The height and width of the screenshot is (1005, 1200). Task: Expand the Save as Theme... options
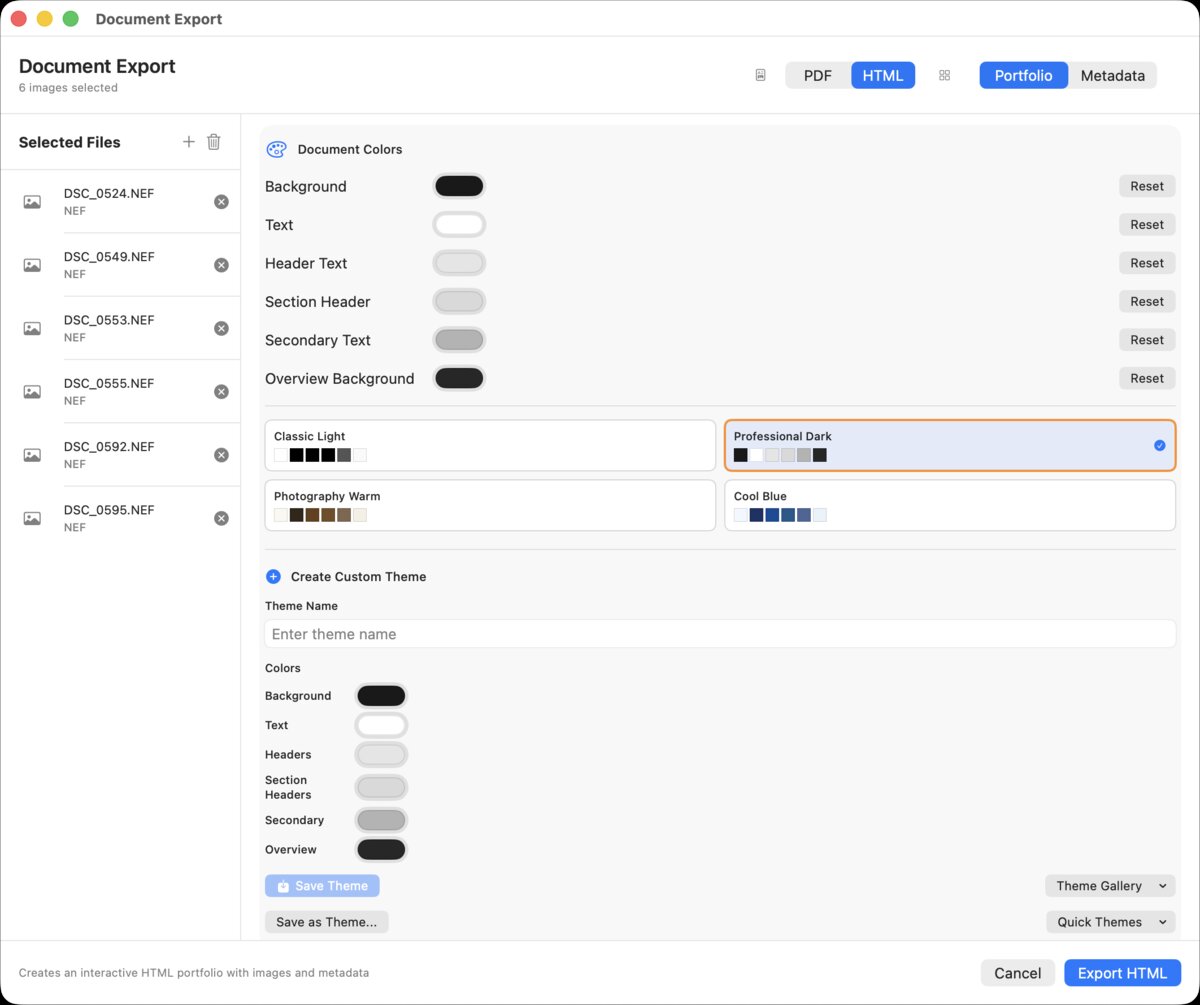(x=326, y=921)
